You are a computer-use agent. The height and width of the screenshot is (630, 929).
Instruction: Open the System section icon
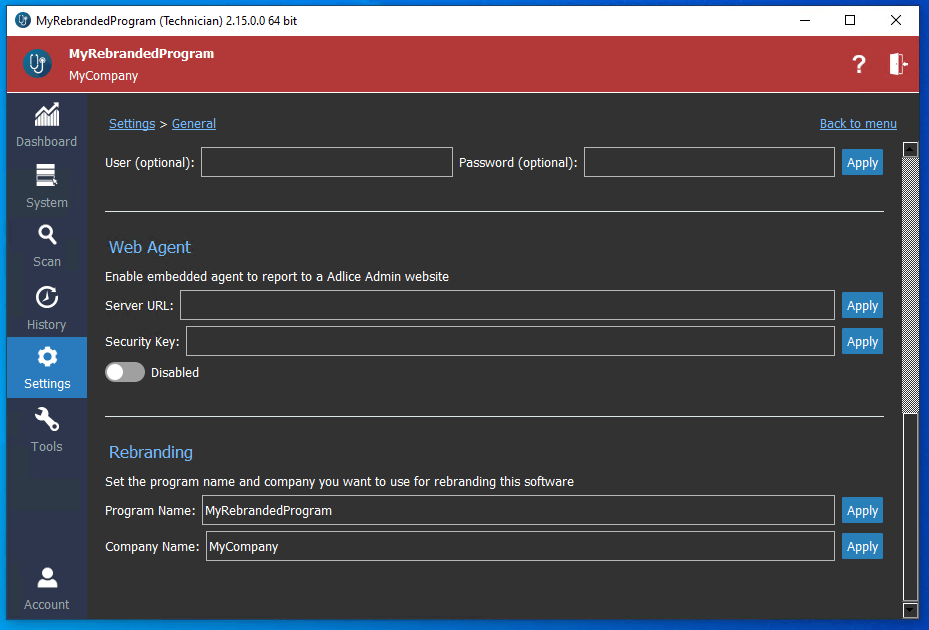(46, 176)
